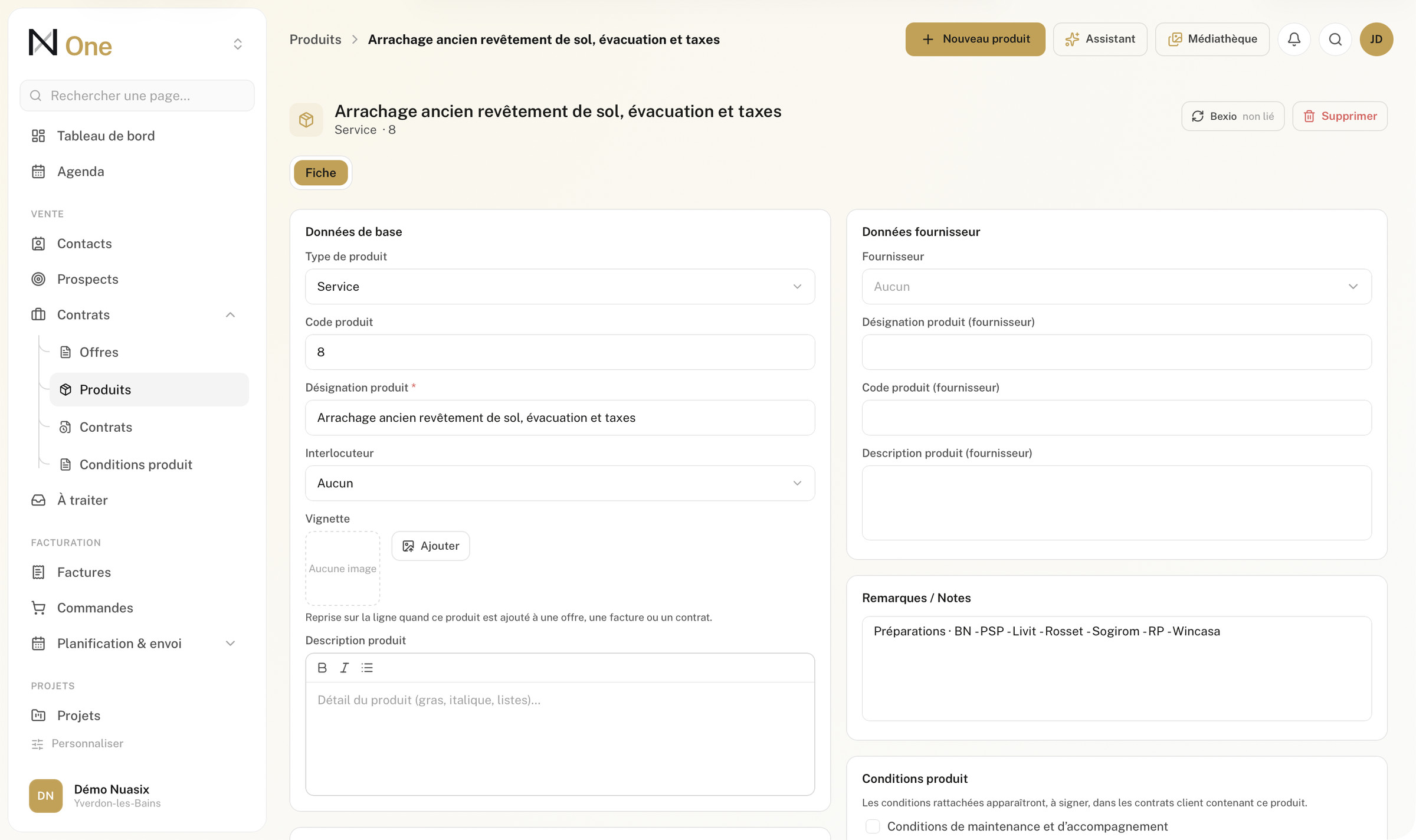Go to Agenda page

137,172
